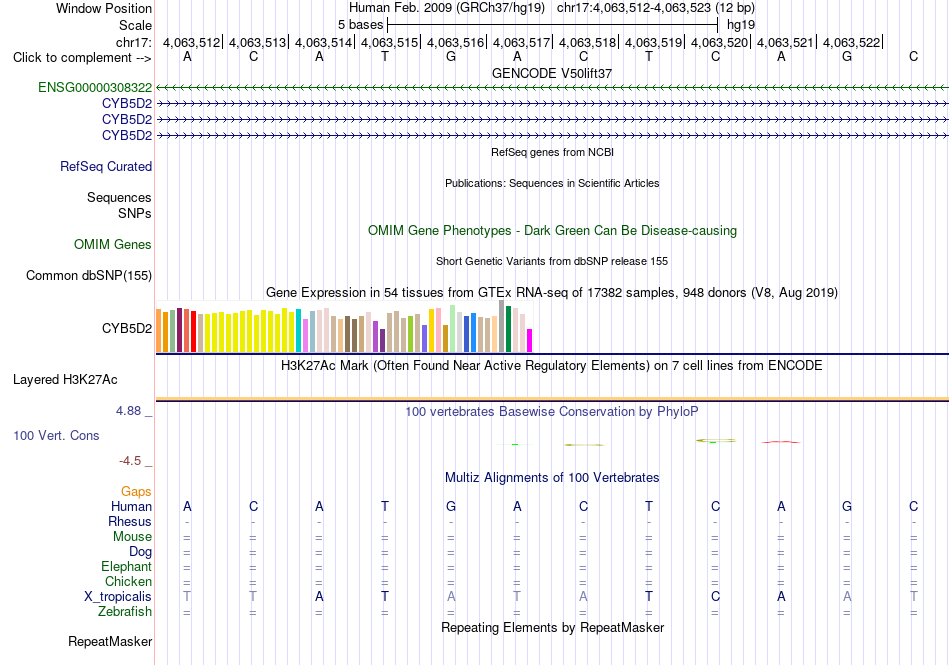950x665 pixels.
Task: Open '100 vertebrates Basewise Conservation by PhyloP' title
Action: click(x=552, y=412)
